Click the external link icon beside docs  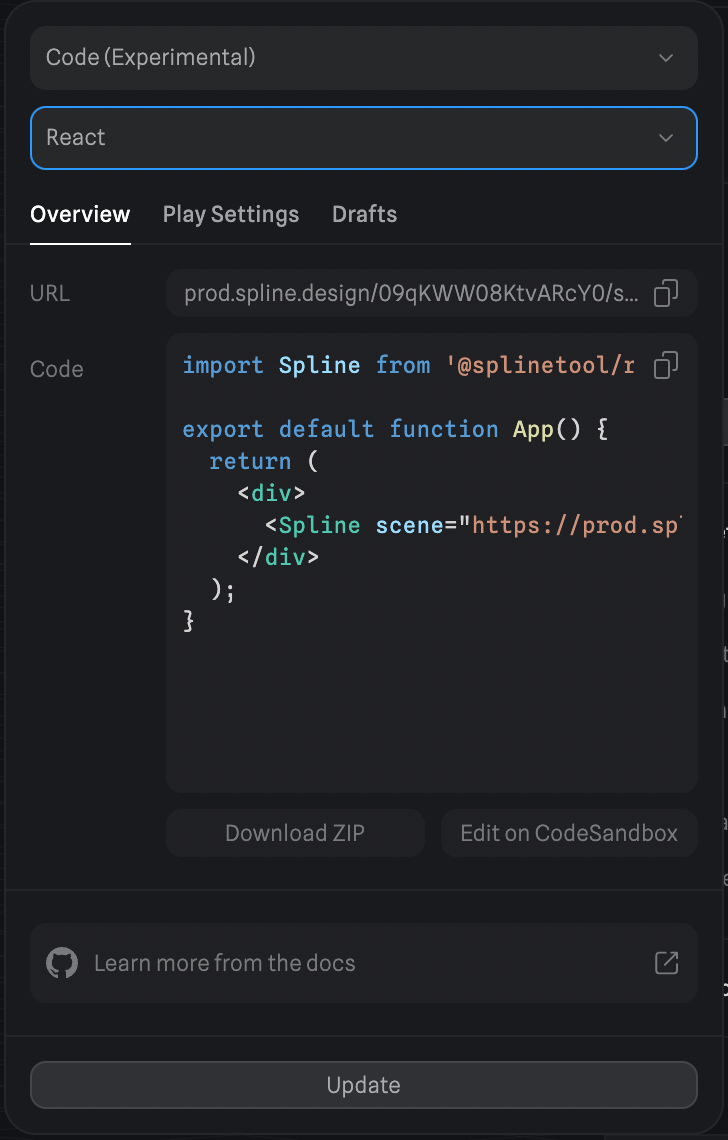point(666,963)
